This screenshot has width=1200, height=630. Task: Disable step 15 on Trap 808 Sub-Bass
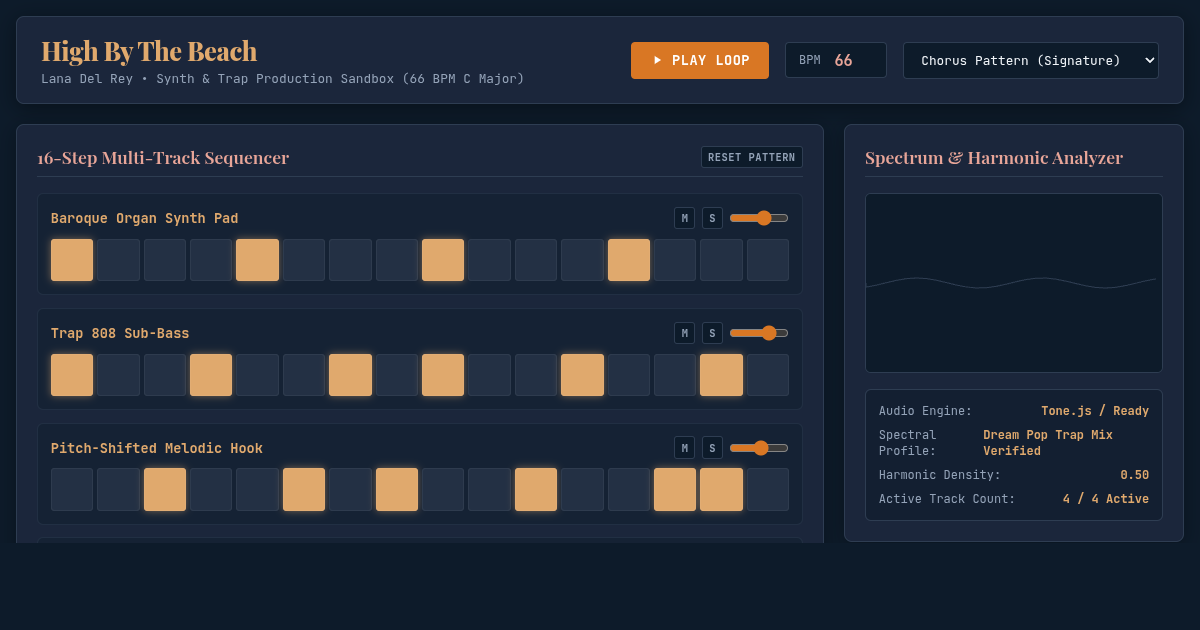[x=721, y=375]
